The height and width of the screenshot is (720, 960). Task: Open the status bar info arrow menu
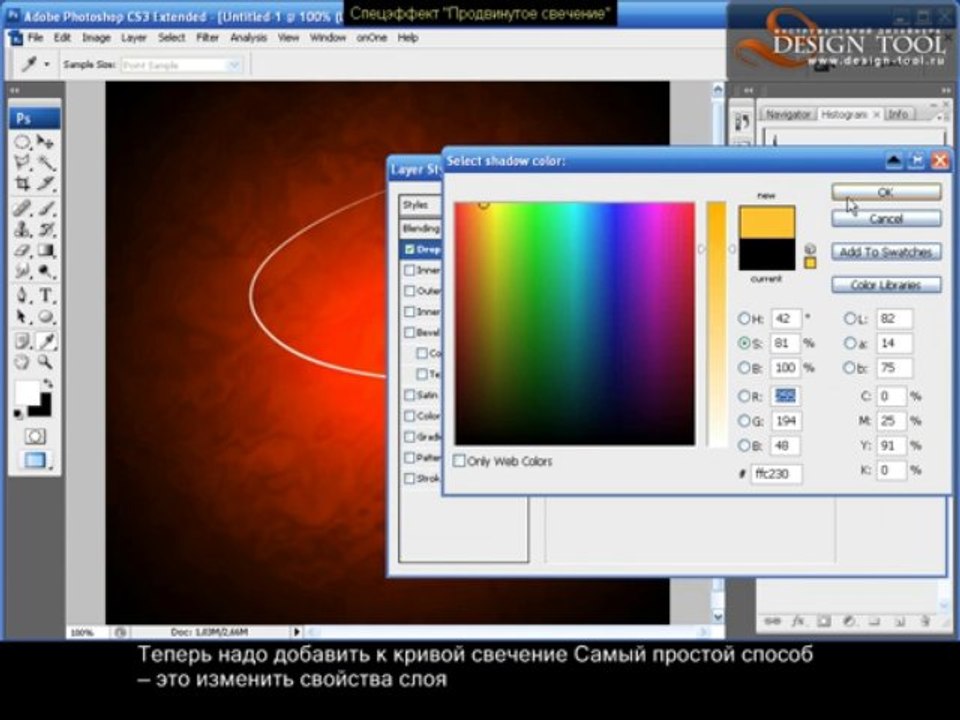point(297,631)
